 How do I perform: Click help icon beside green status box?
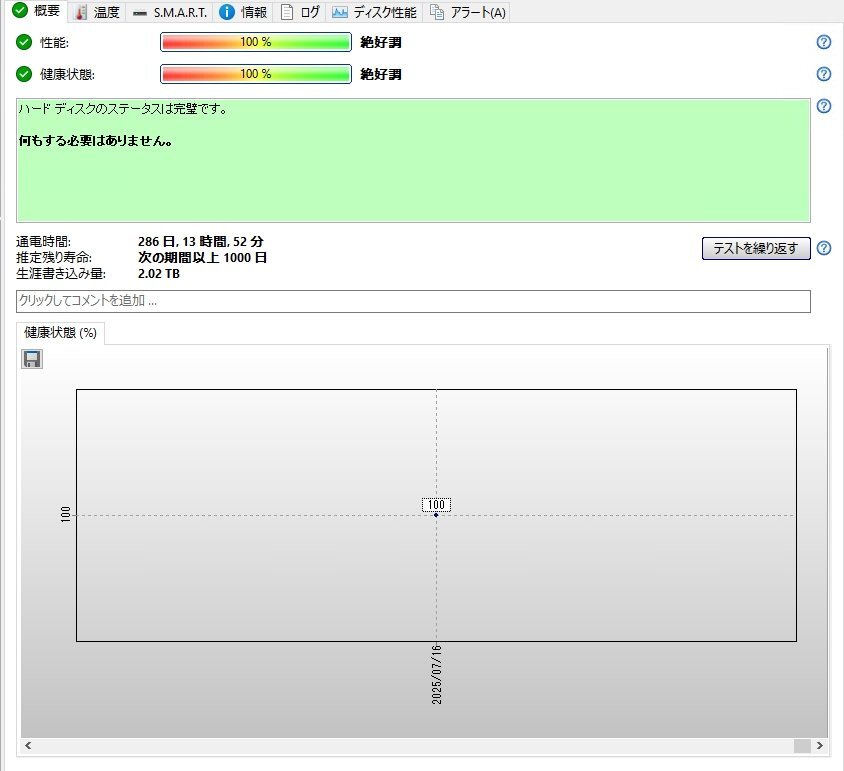coord(824,106)
